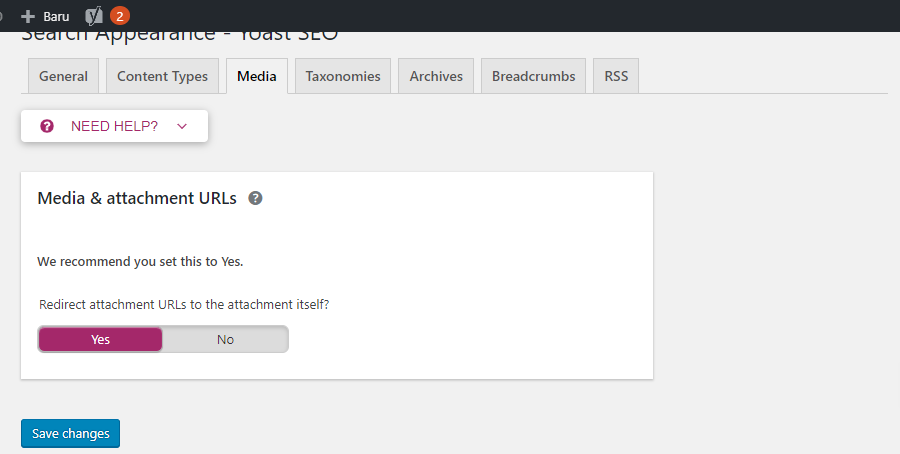Set redirect attachment URLs to Yes
The width and height of the screenshot is (900, 454).
[x=100, y=339]
